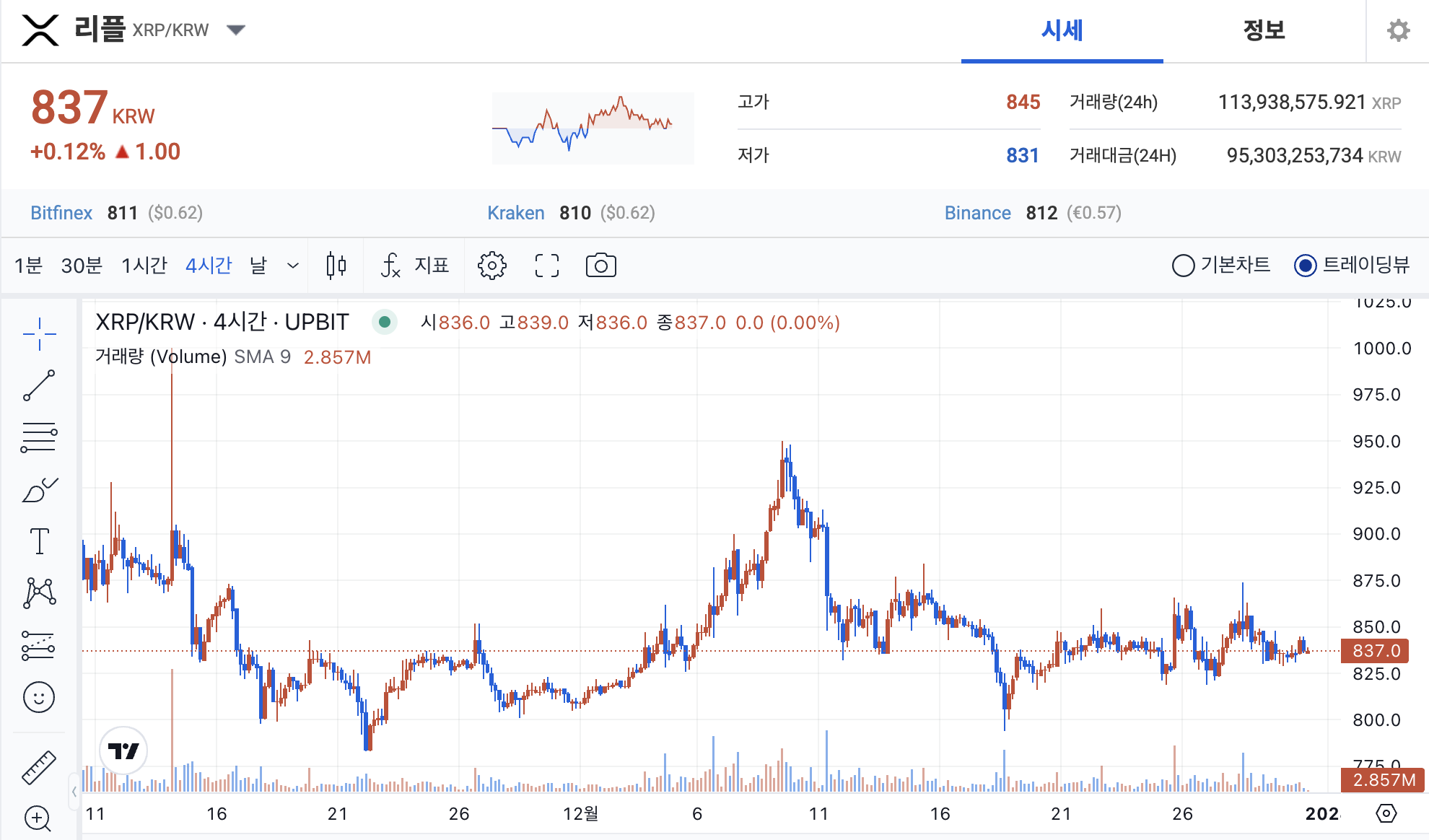Select the brush drawing tool
1429x840 pixels.
pos(39,490)
